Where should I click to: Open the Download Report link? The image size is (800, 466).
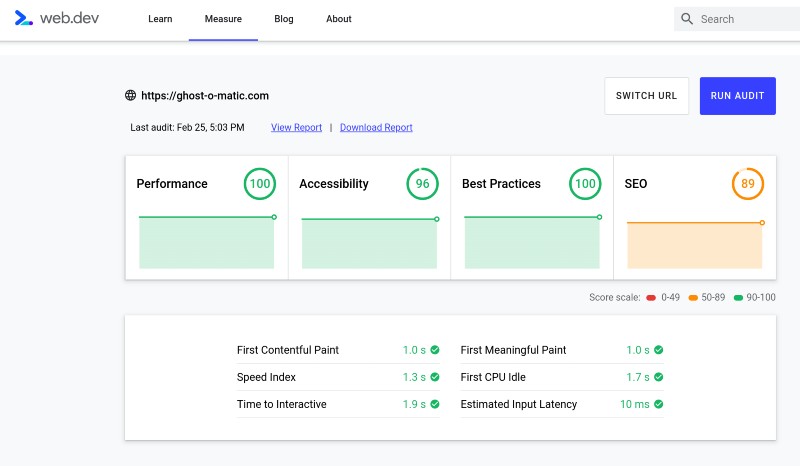pos(376,127)
